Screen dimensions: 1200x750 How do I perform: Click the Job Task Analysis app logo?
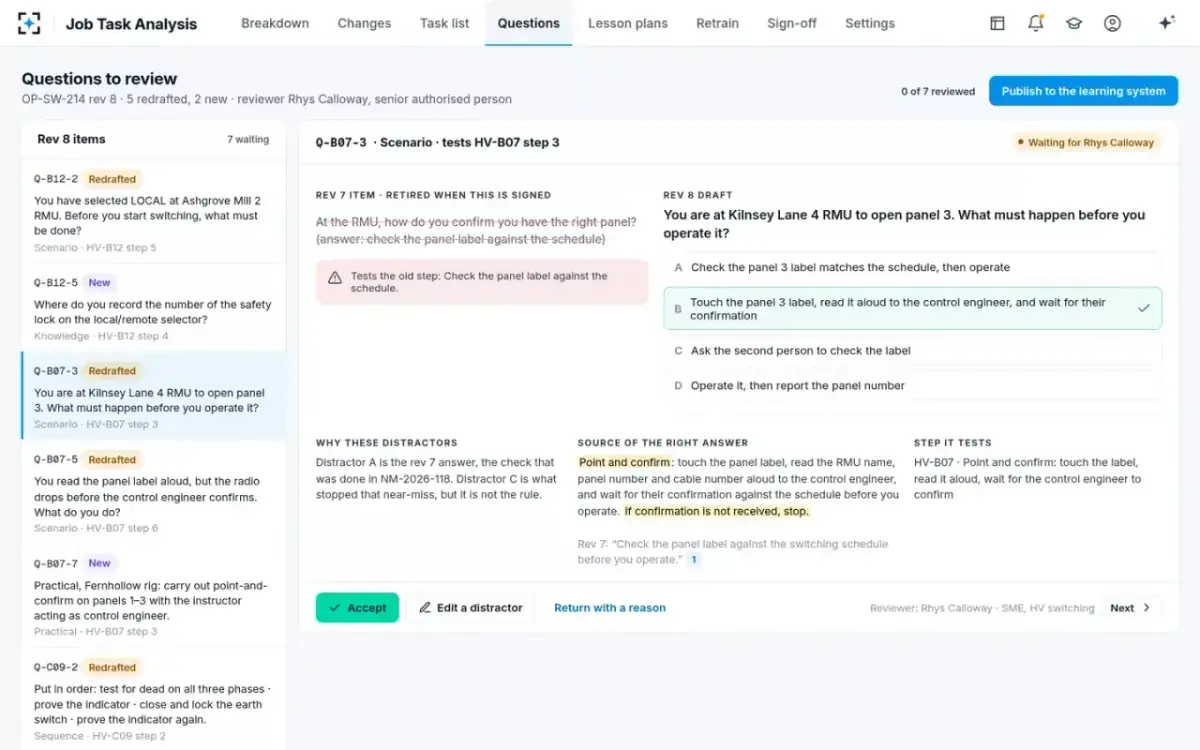[x=30, y=23]
